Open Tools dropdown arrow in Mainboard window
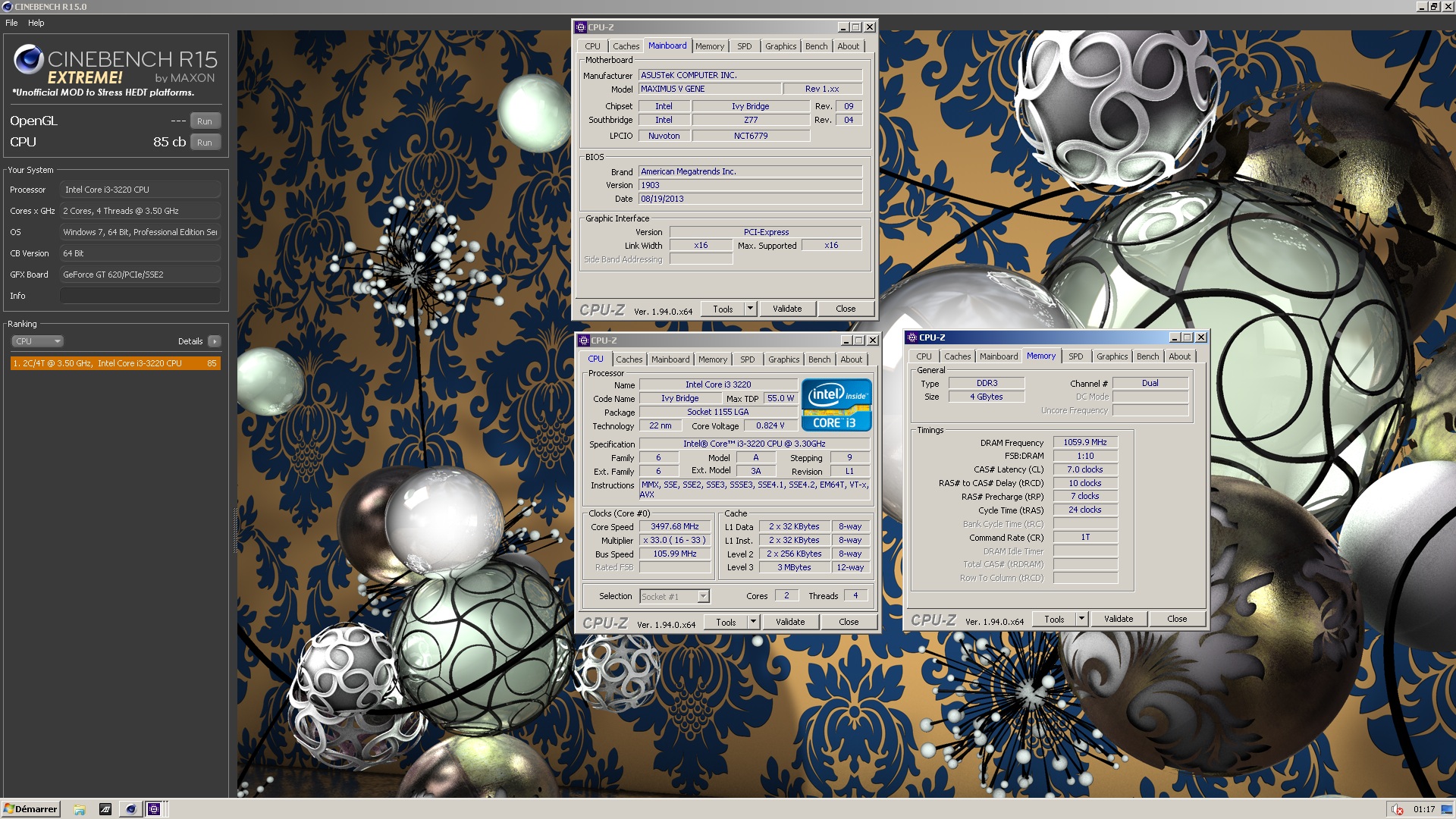Viewport: 1456px width, 819px height. pos(750,309)
